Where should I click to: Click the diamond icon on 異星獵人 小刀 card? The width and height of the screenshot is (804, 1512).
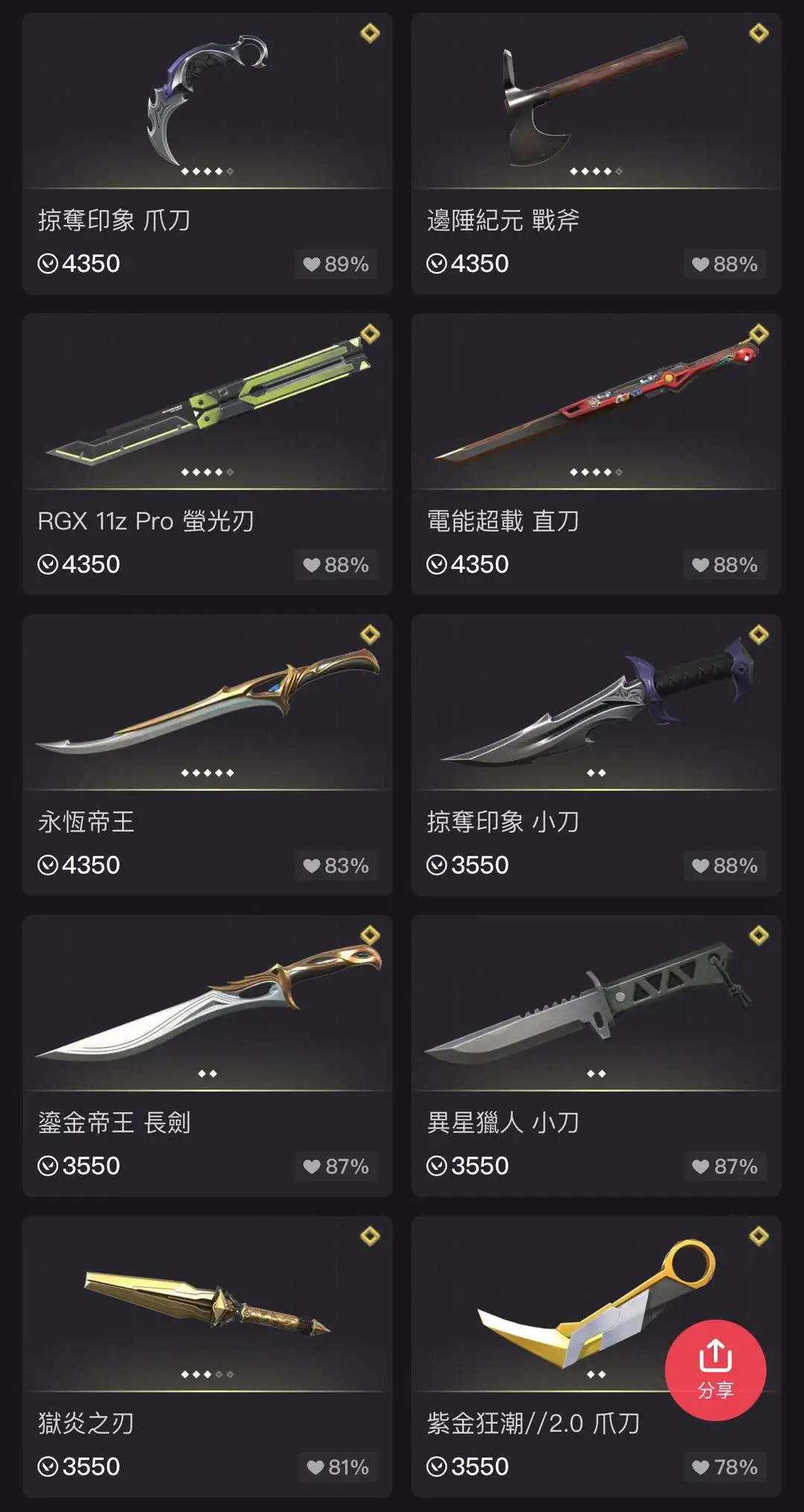[759, 936]
